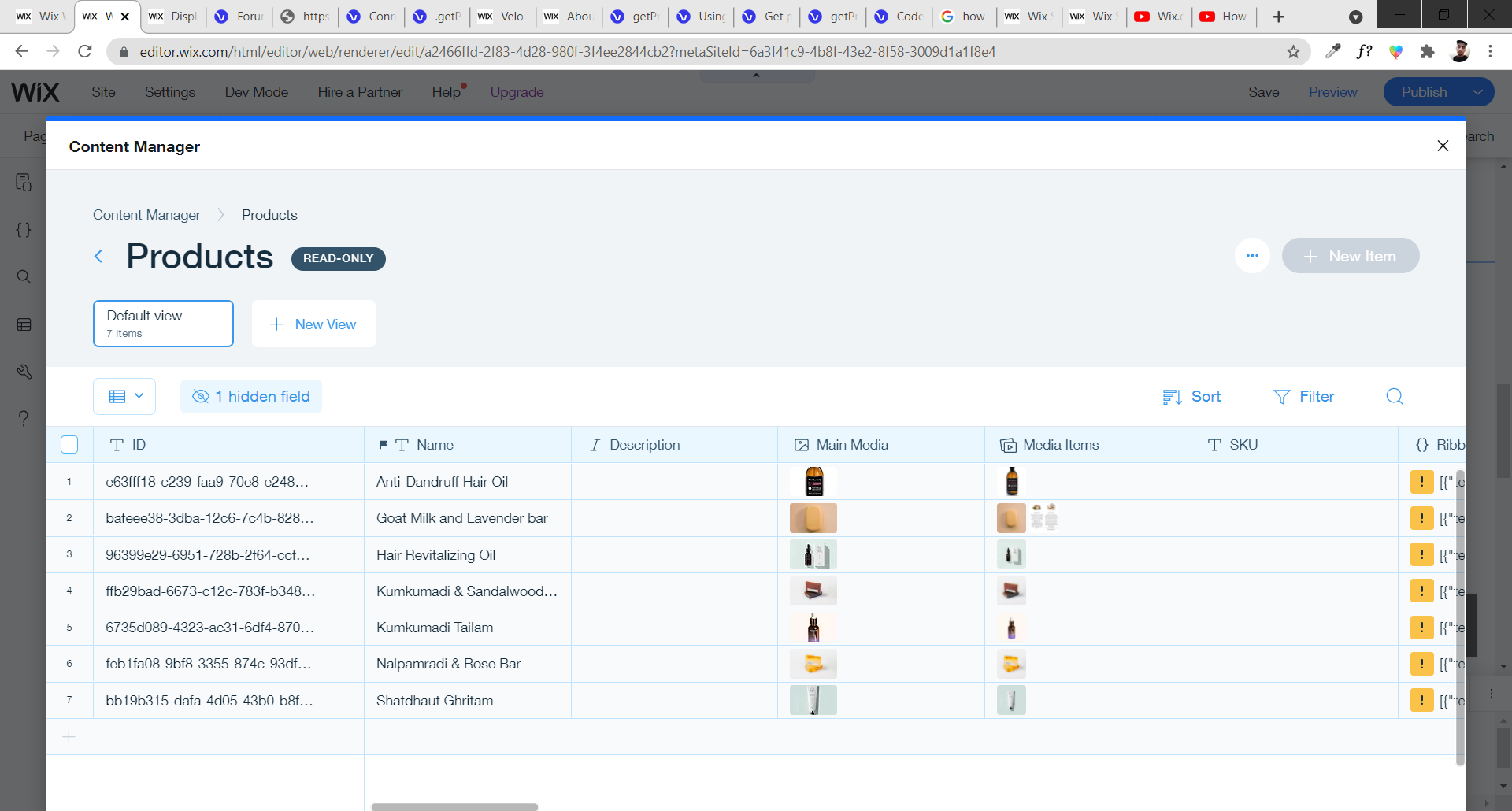Select the ID cell starting with 96399e29
Viewport: 1512px width, 811px height.
point(228,555)
